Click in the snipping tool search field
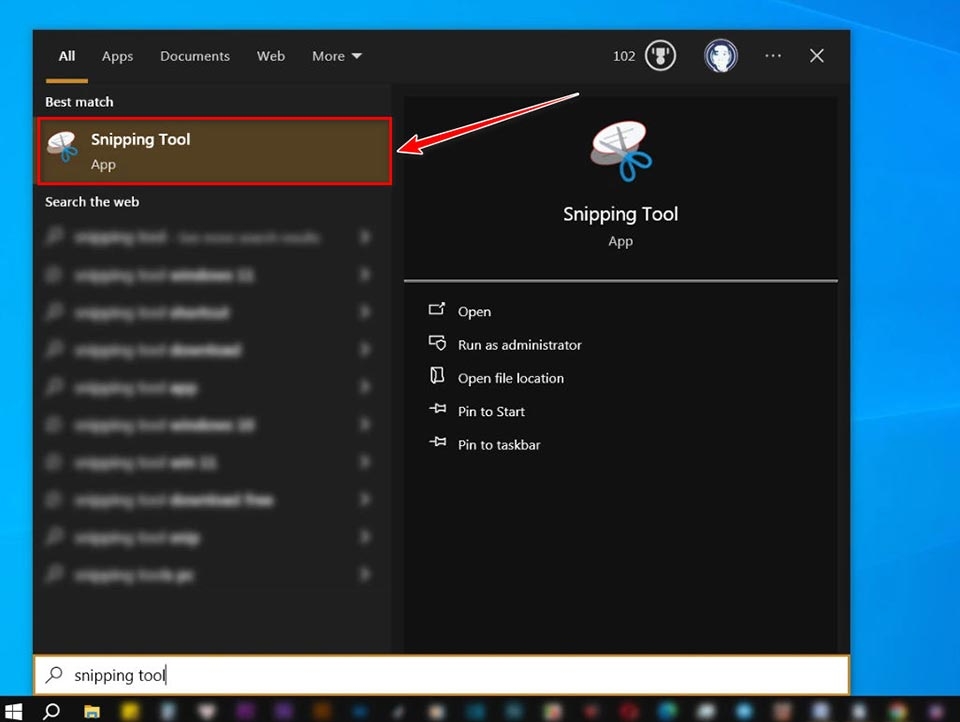The width and height of the screenshot is (960, 722). tap(441, 675)
